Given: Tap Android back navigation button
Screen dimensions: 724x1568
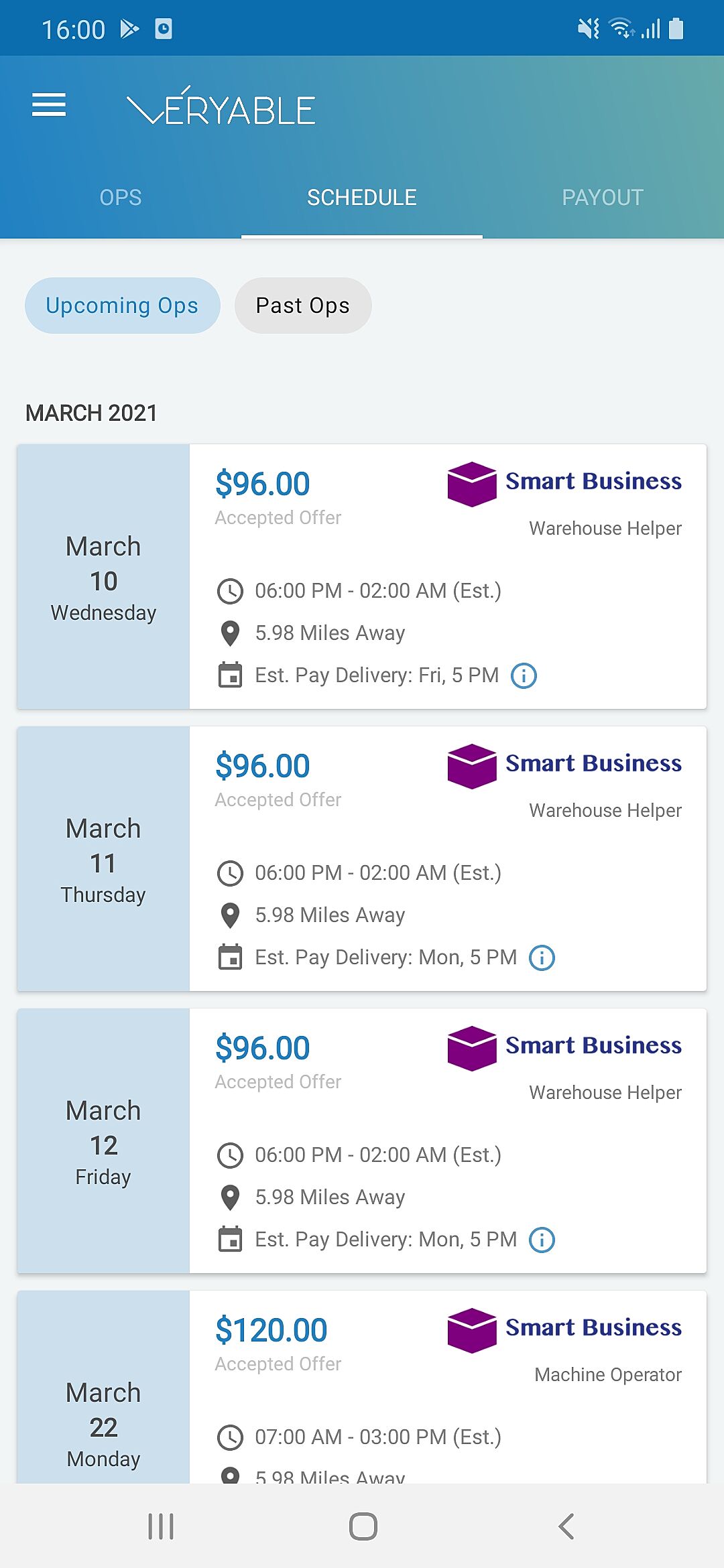Looking at the screenshot, I should click(566, 1526).
